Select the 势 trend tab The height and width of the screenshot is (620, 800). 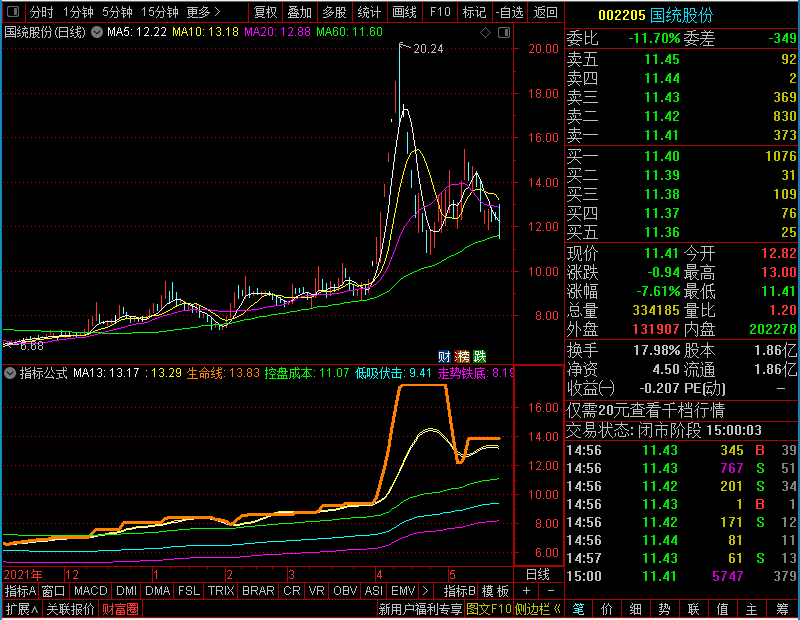point(664,609)
